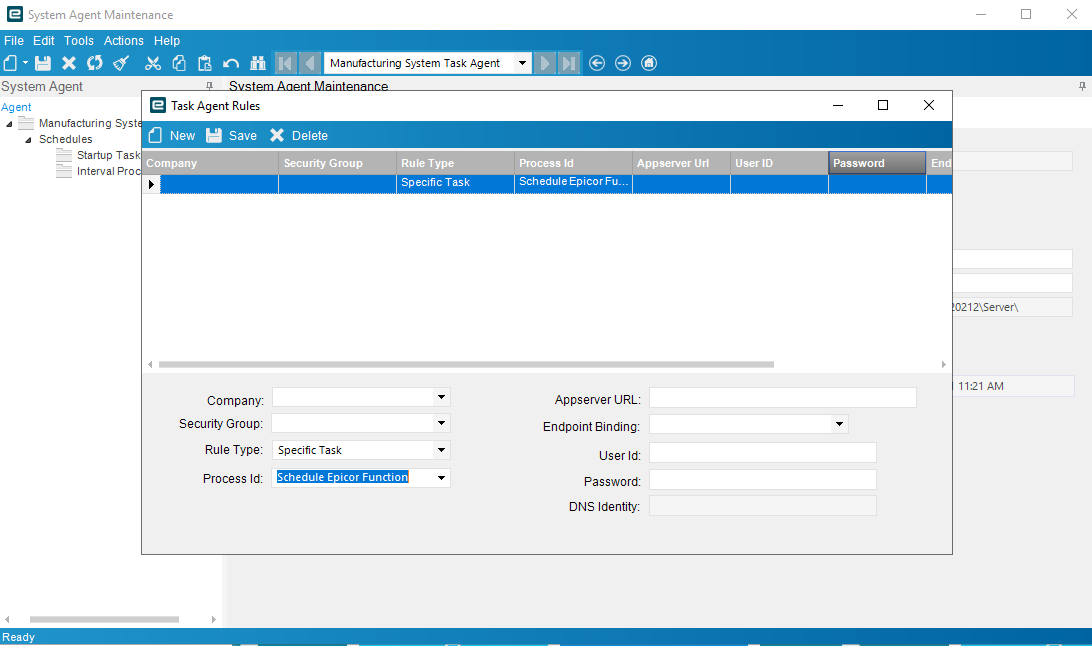Go to next record navigation icon
Screen dimensions: 1092x646
click(545, 63)
